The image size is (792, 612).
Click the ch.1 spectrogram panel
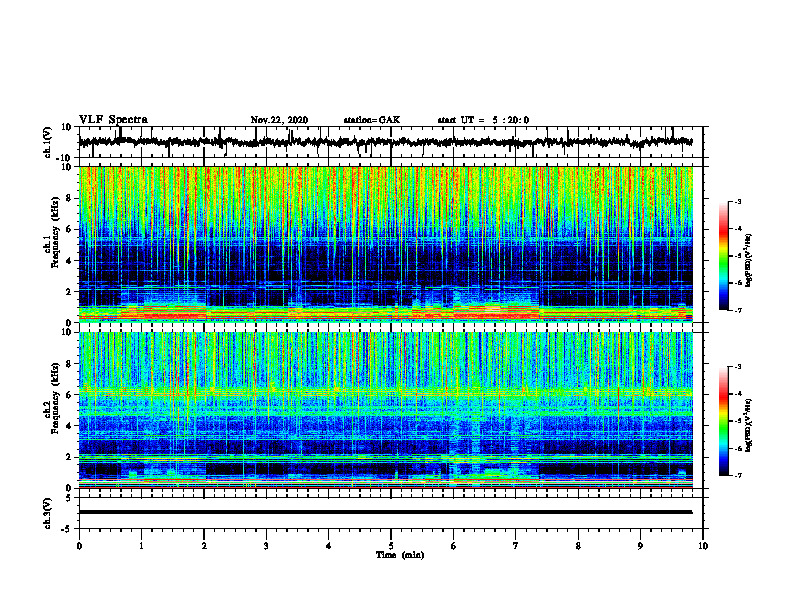(386, 244)
